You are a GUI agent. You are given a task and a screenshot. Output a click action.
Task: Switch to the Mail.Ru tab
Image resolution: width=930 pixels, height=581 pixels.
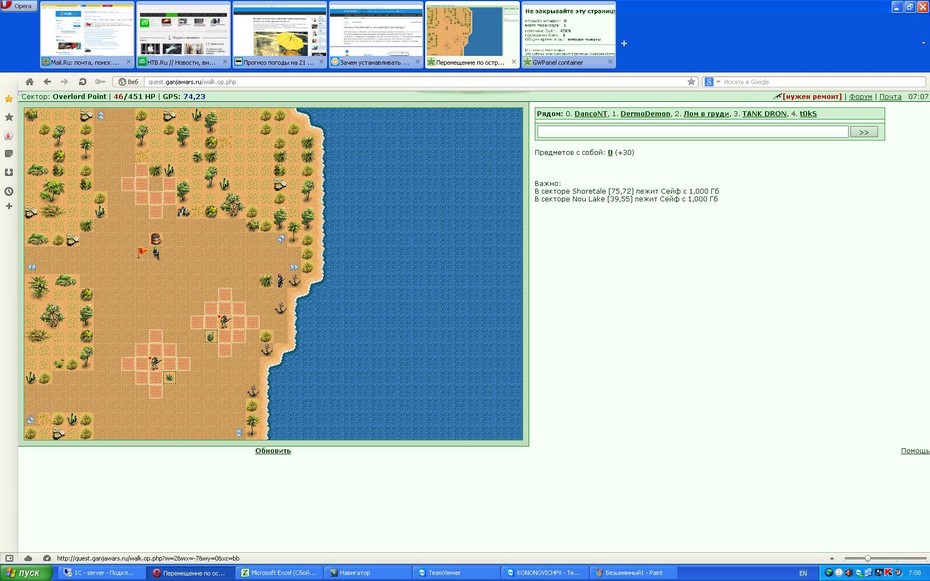tap(87, 35)
